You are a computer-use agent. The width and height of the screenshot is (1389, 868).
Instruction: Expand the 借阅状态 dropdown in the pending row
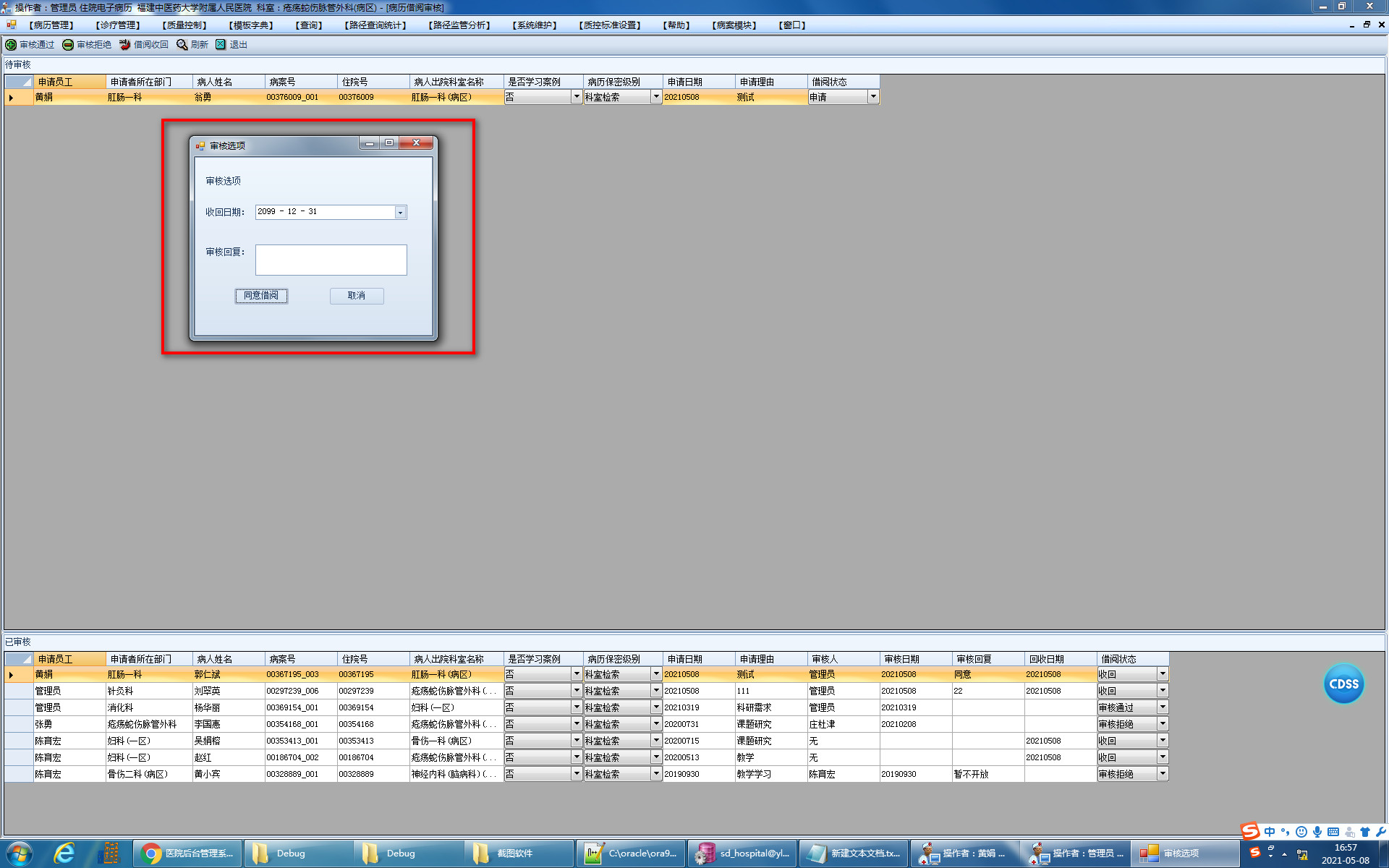tap(873, 97)
